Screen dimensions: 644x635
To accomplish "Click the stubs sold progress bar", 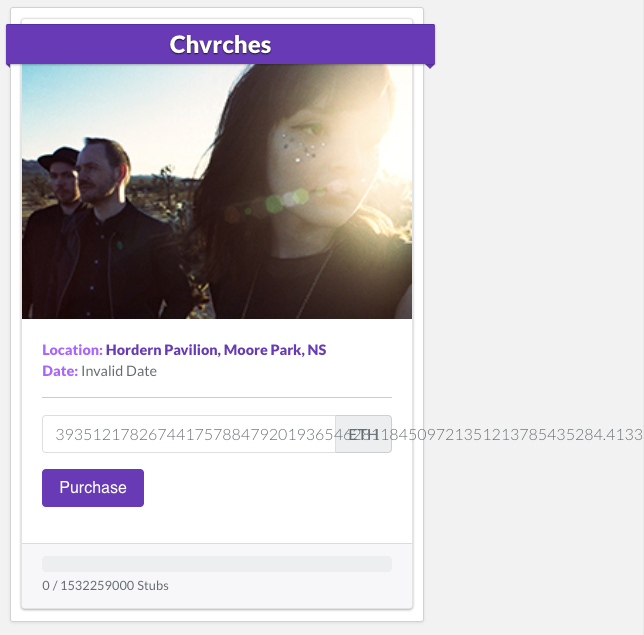I will click(217, 564).
